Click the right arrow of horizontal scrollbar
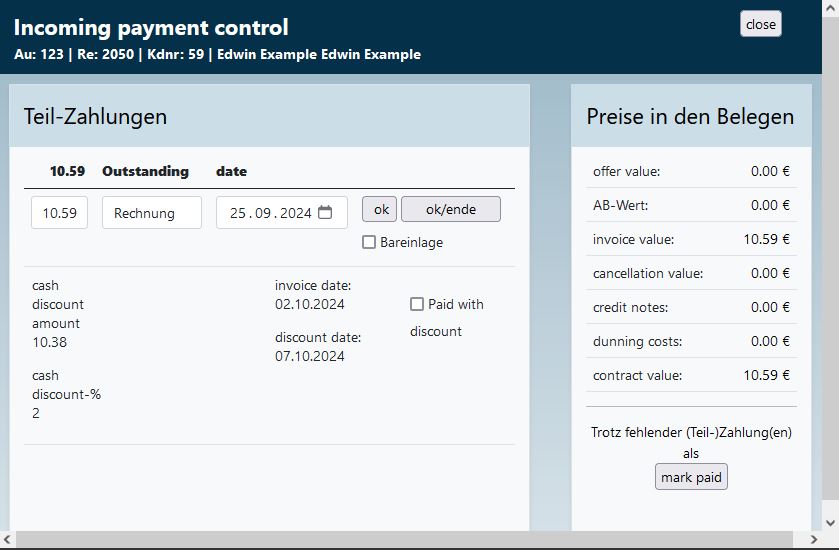839x550 pixels. click(x=814, y=540)
